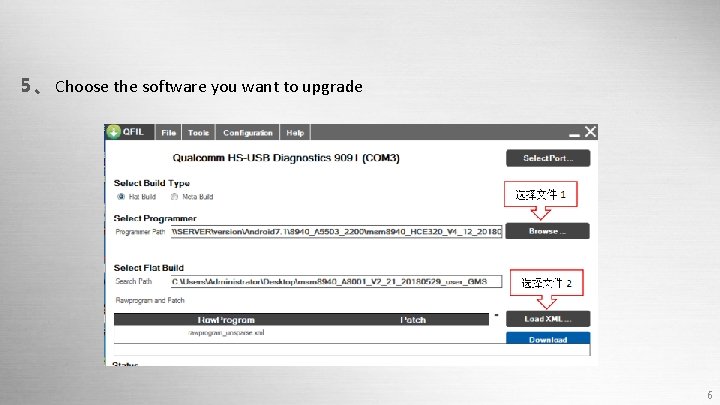Open the Tools menu

[198, 132]
